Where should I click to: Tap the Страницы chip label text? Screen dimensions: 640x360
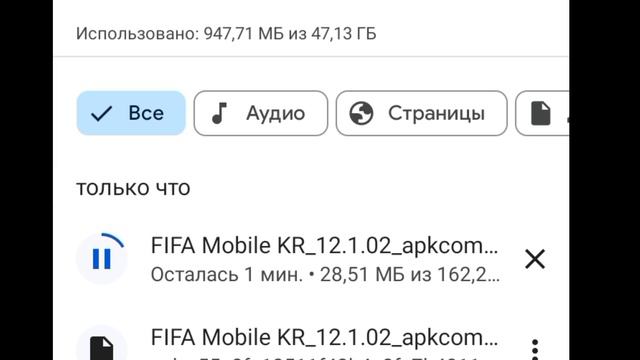(436, 113)
